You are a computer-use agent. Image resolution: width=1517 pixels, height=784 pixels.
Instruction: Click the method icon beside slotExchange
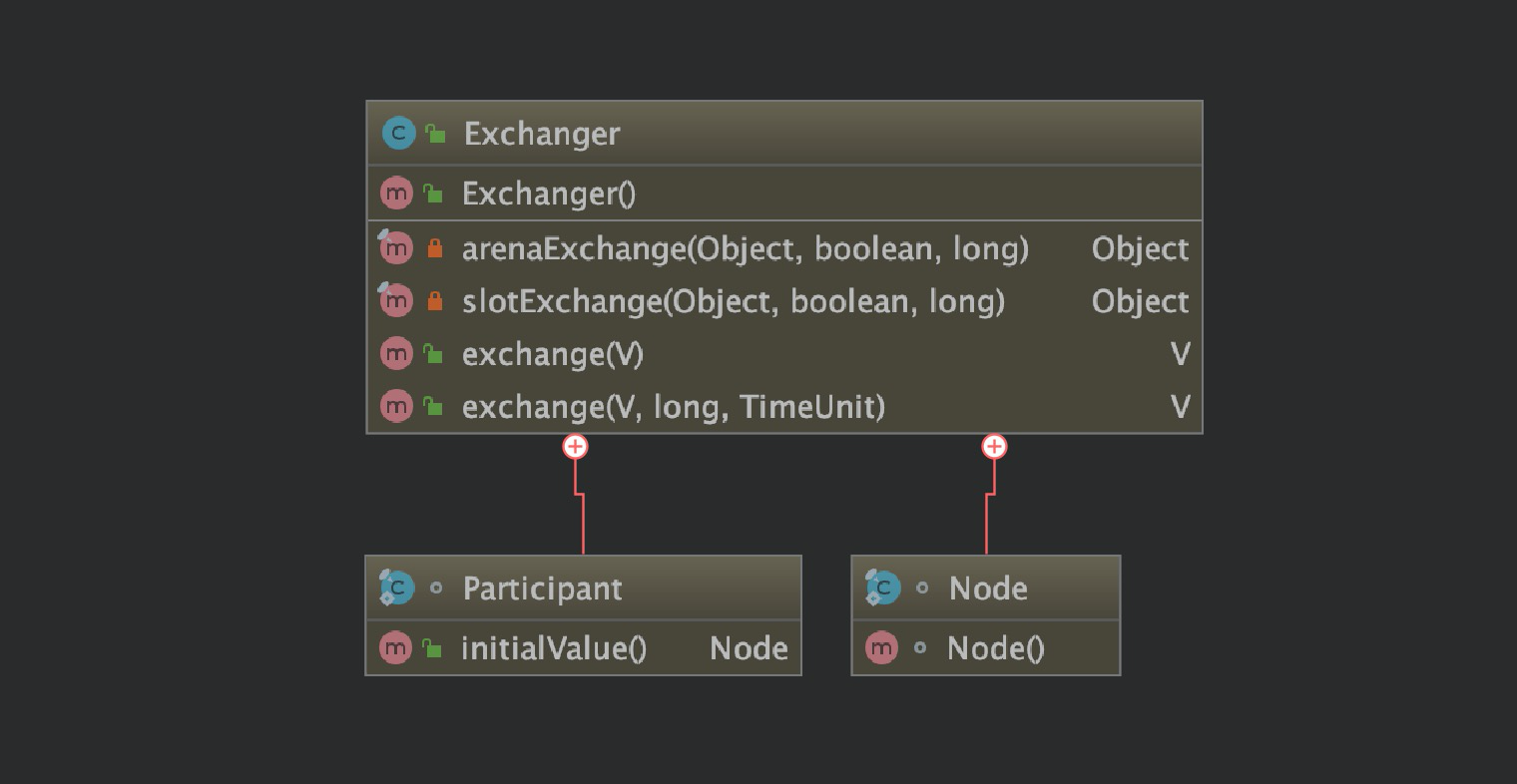pos(396,300)
